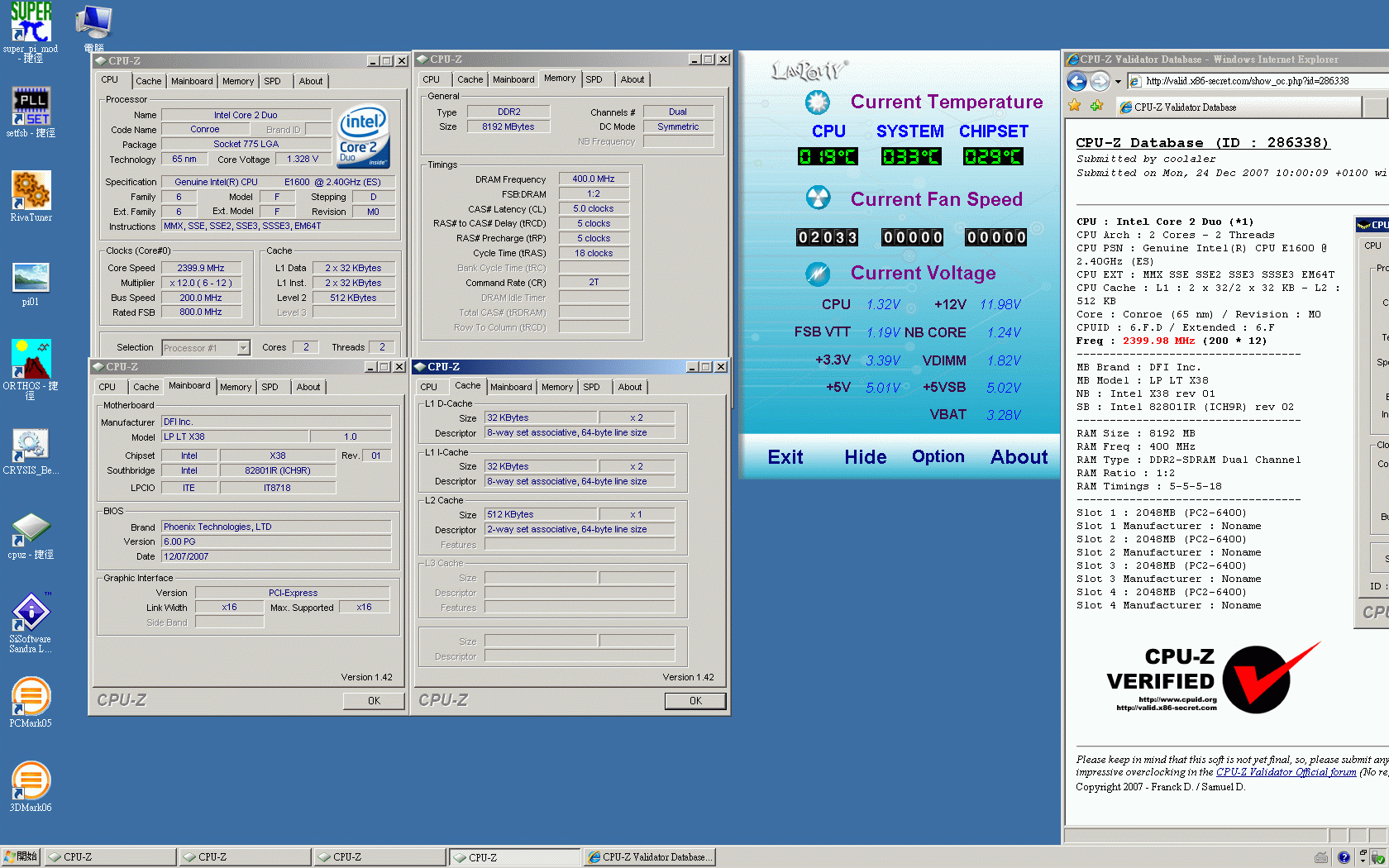Click the Add to Favorites icon in IE
The width and height of the screenshot is (1389, 868).
pos(1097,106)
